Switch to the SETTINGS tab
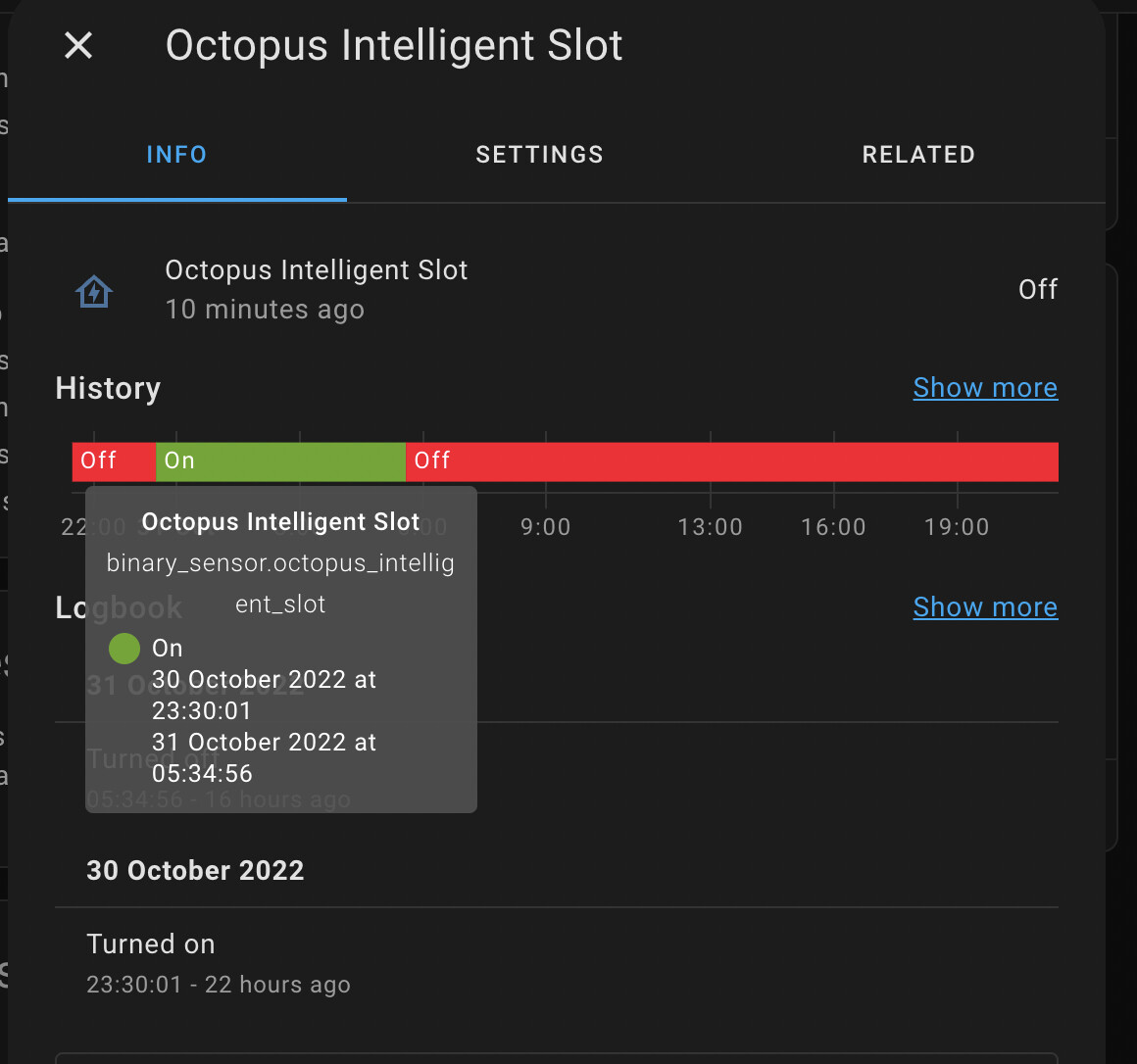The image size is (1137, 1064). pyautogui.click(x=539, y=154)
